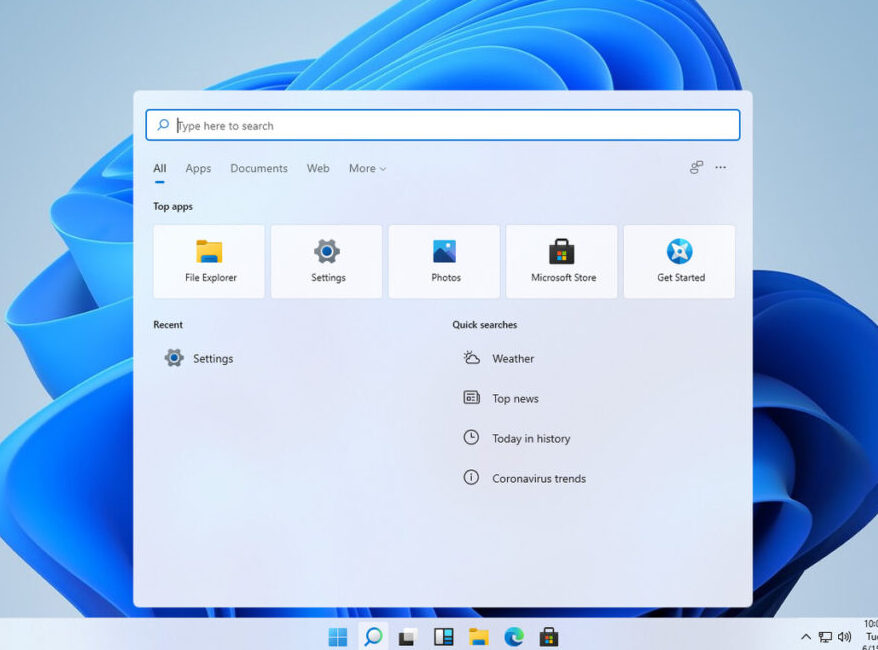Viewport: 878px width, 650px height.
Task: Switch to the Documents search tab
Action: tap(259, 168)
